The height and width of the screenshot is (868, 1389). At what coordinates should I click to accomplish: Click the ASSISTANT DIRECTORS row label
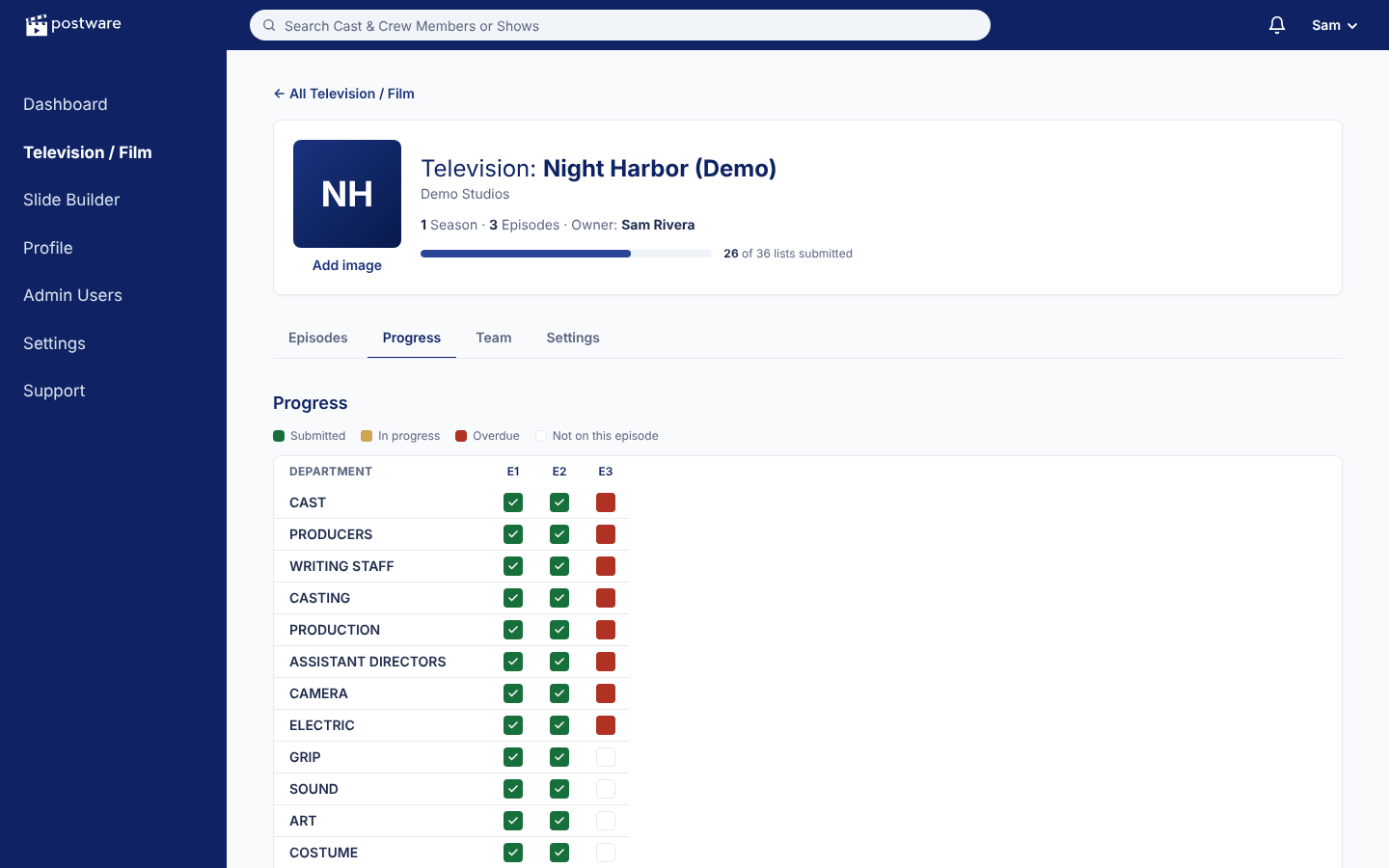coord(368,662)
